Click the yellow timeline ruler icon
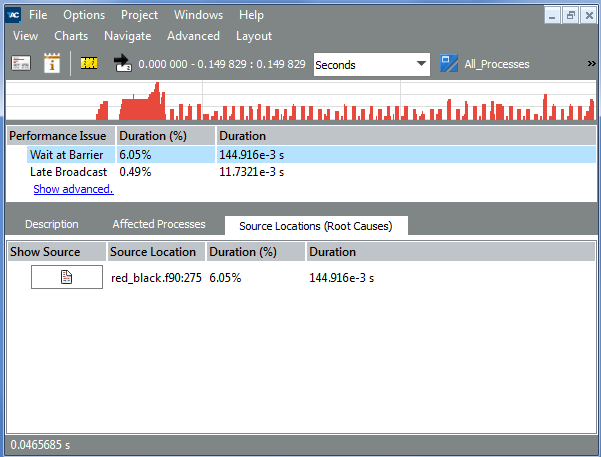 click(89, 63)
